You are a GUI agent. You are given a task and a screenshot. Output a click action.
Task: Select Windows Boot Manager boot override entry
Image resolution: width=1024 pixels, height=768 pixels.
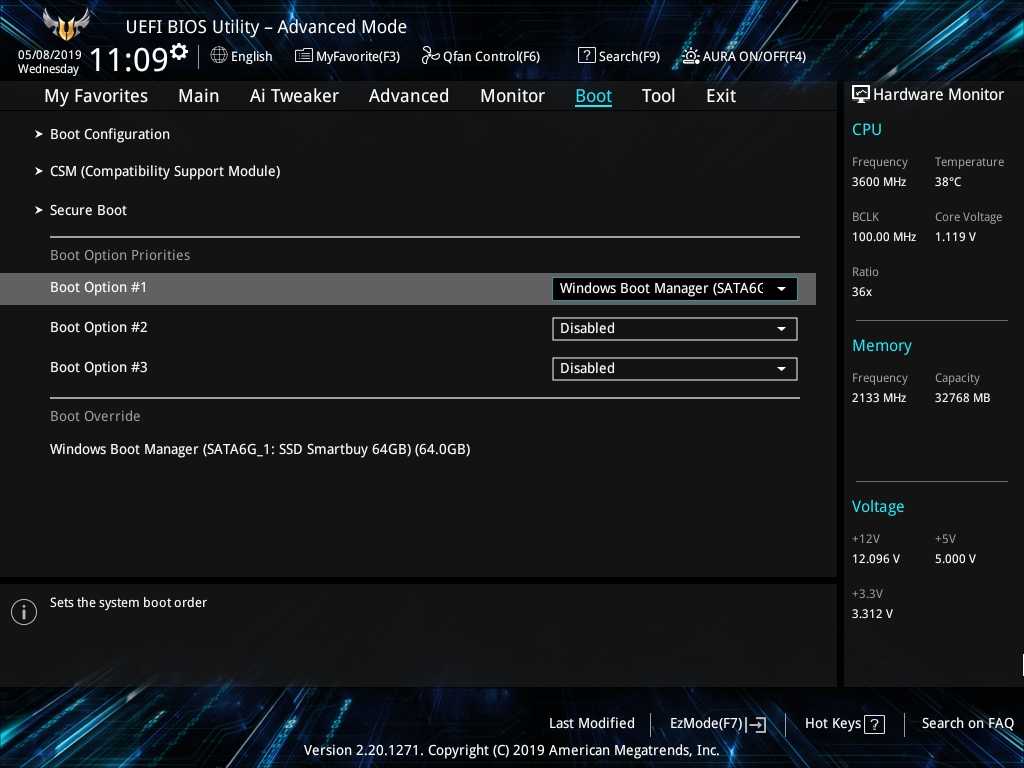[x=260, y=449]
